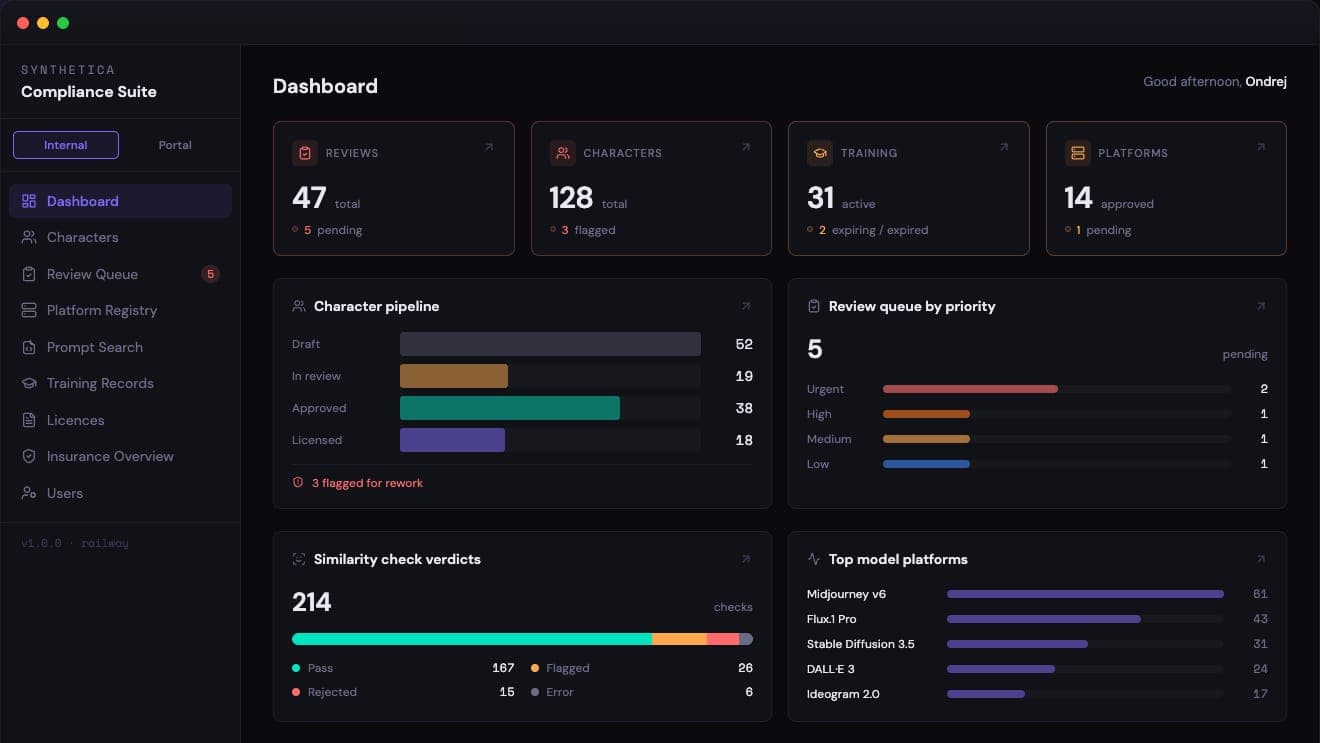
Task: Open the Training card arrow icon
Action: click(x=1004, y=147)
